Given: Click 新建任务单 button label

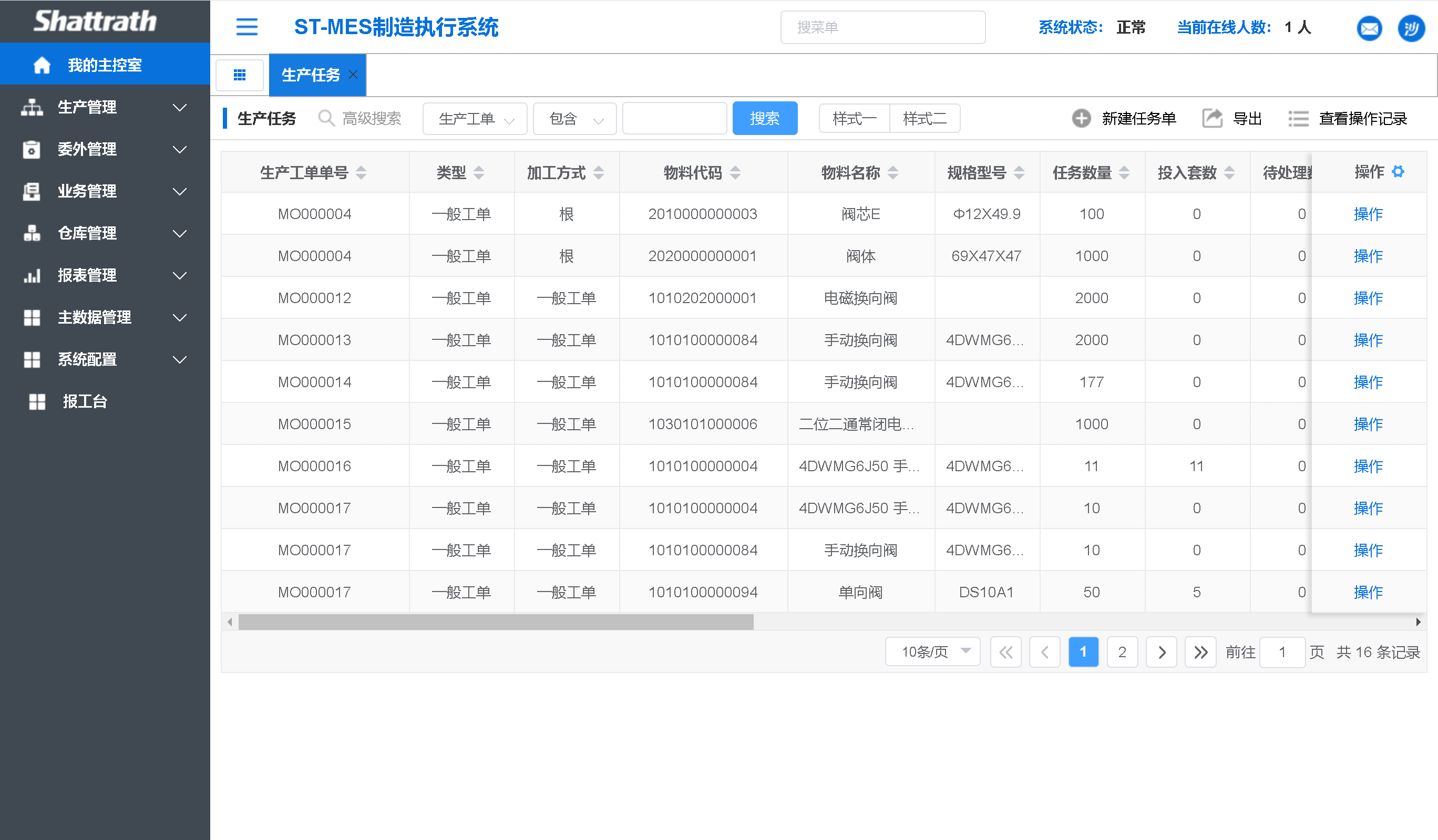Looking at the screenshot, I should (x=1138, y=119).
